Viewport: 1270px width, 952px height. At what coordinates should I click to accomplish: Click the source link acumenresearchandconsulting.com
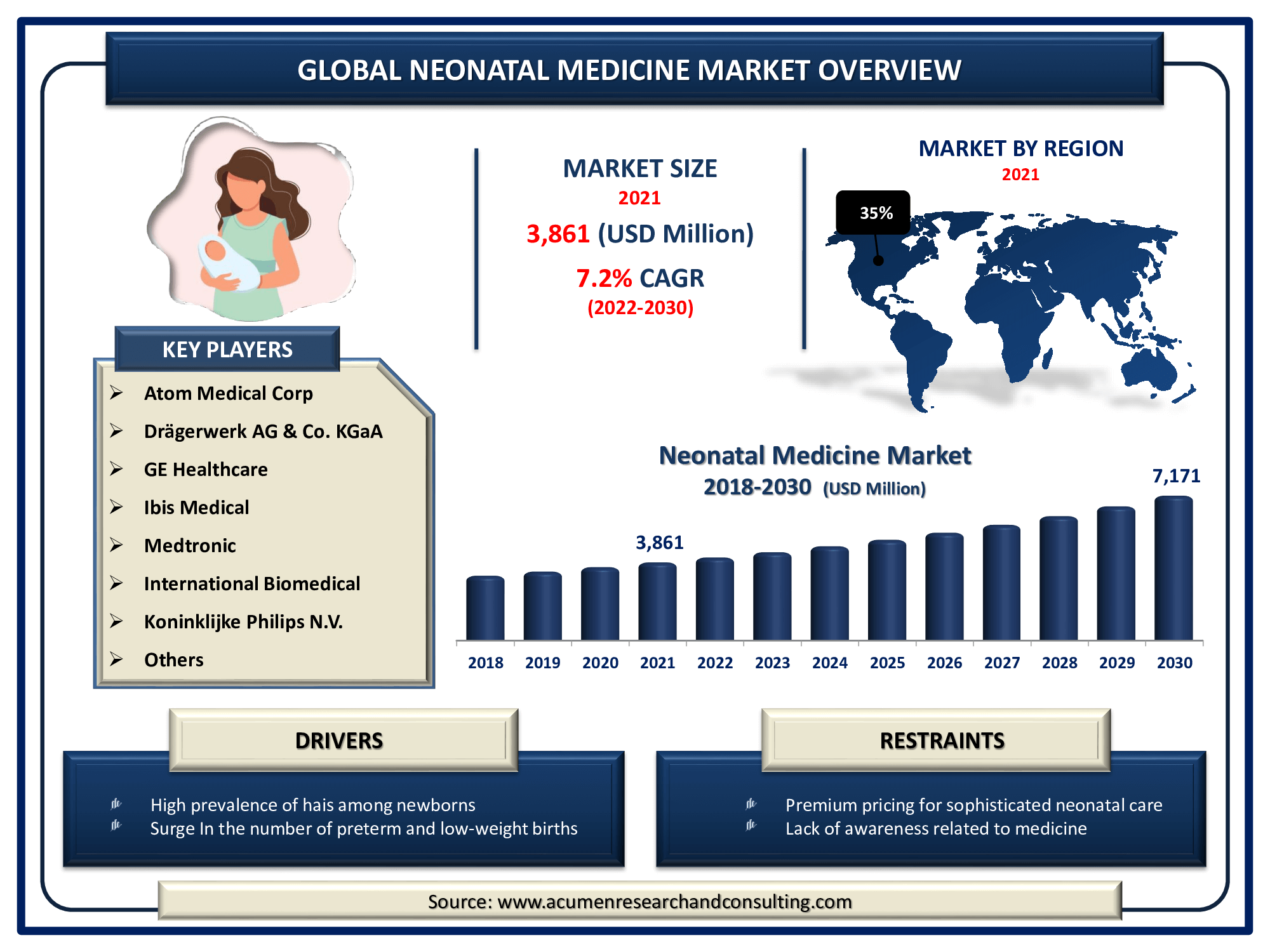click(x=674, y=901)
